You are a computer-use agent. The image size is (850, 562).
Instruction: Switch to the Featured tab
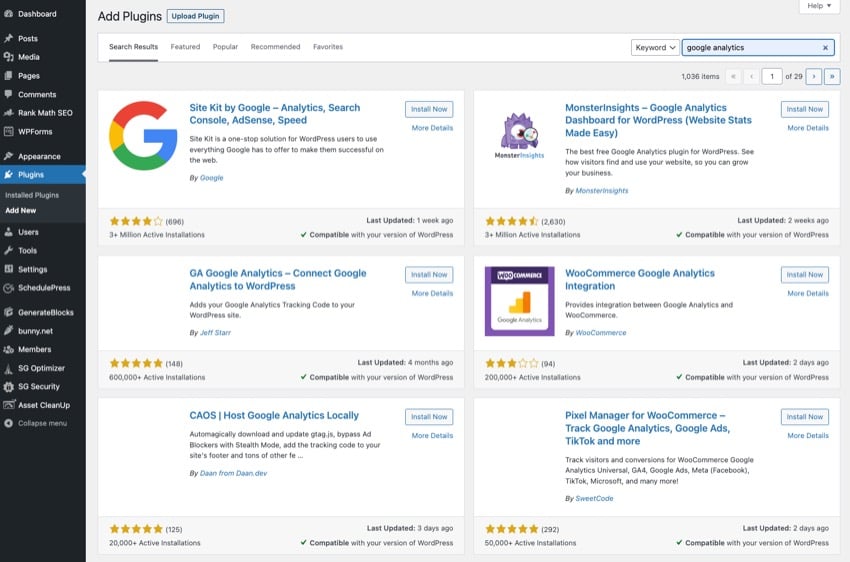185,47
